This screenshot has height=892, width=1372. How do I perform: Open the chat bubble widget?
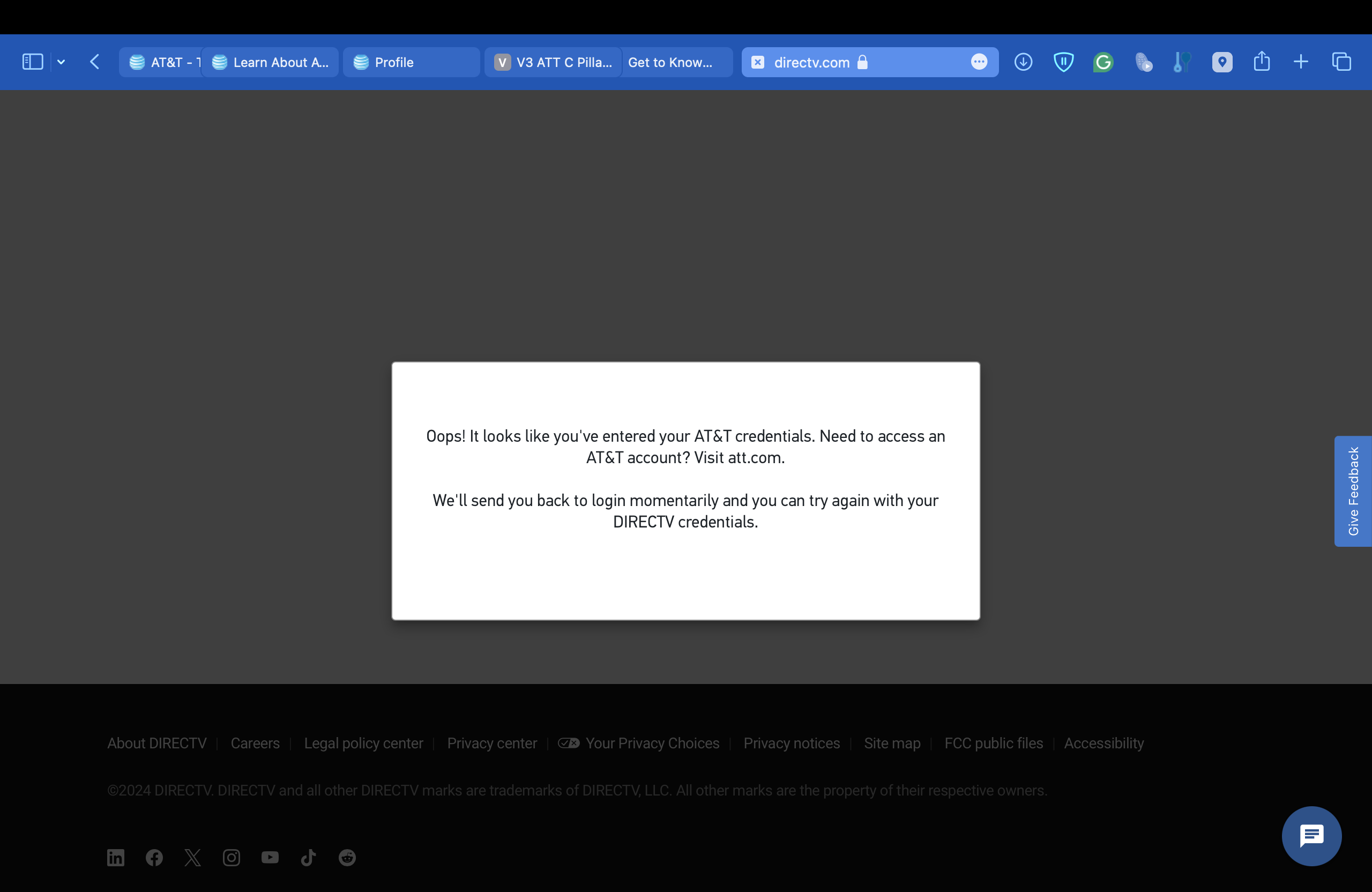click(x=1311, y=836)
